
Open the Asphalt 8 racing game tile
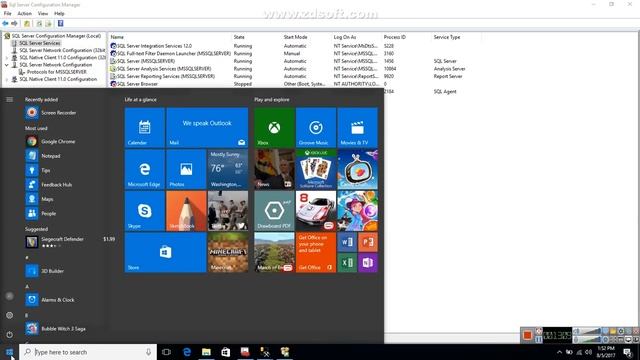(x=316, y=211)
